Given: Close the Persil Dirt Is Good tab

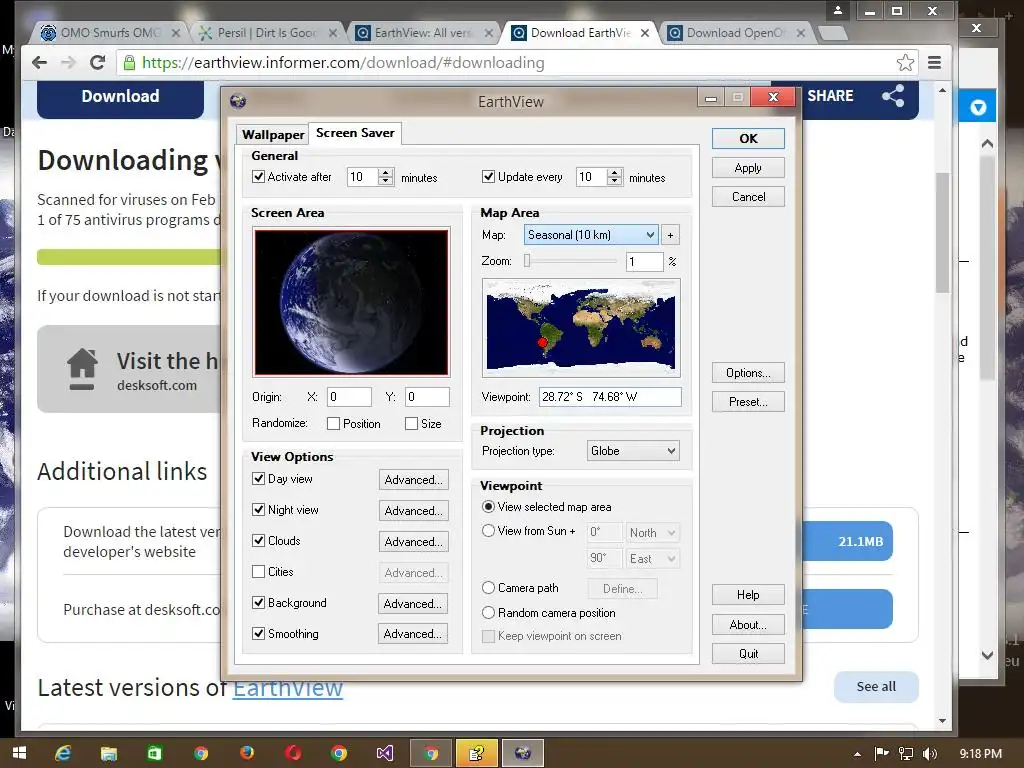Looking at the screenshot, I should click(333, 33).
